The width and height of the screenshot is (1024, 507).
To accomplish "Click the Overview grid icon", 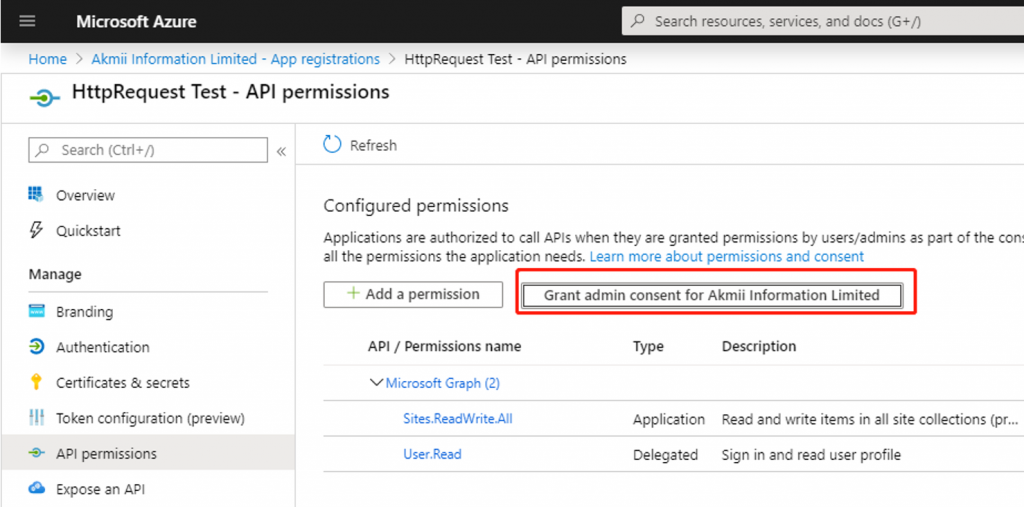I will coord(36,194).
